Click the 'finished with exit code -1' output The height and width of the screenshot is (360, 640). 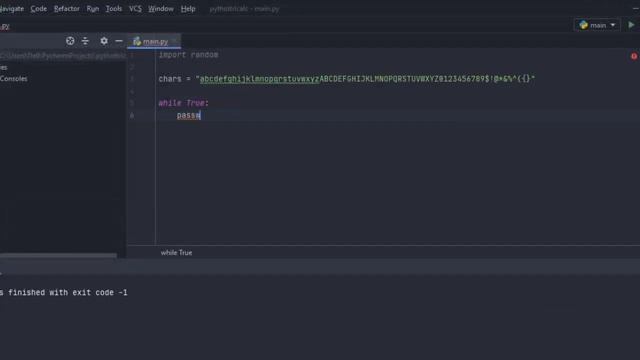click(64, 293)
